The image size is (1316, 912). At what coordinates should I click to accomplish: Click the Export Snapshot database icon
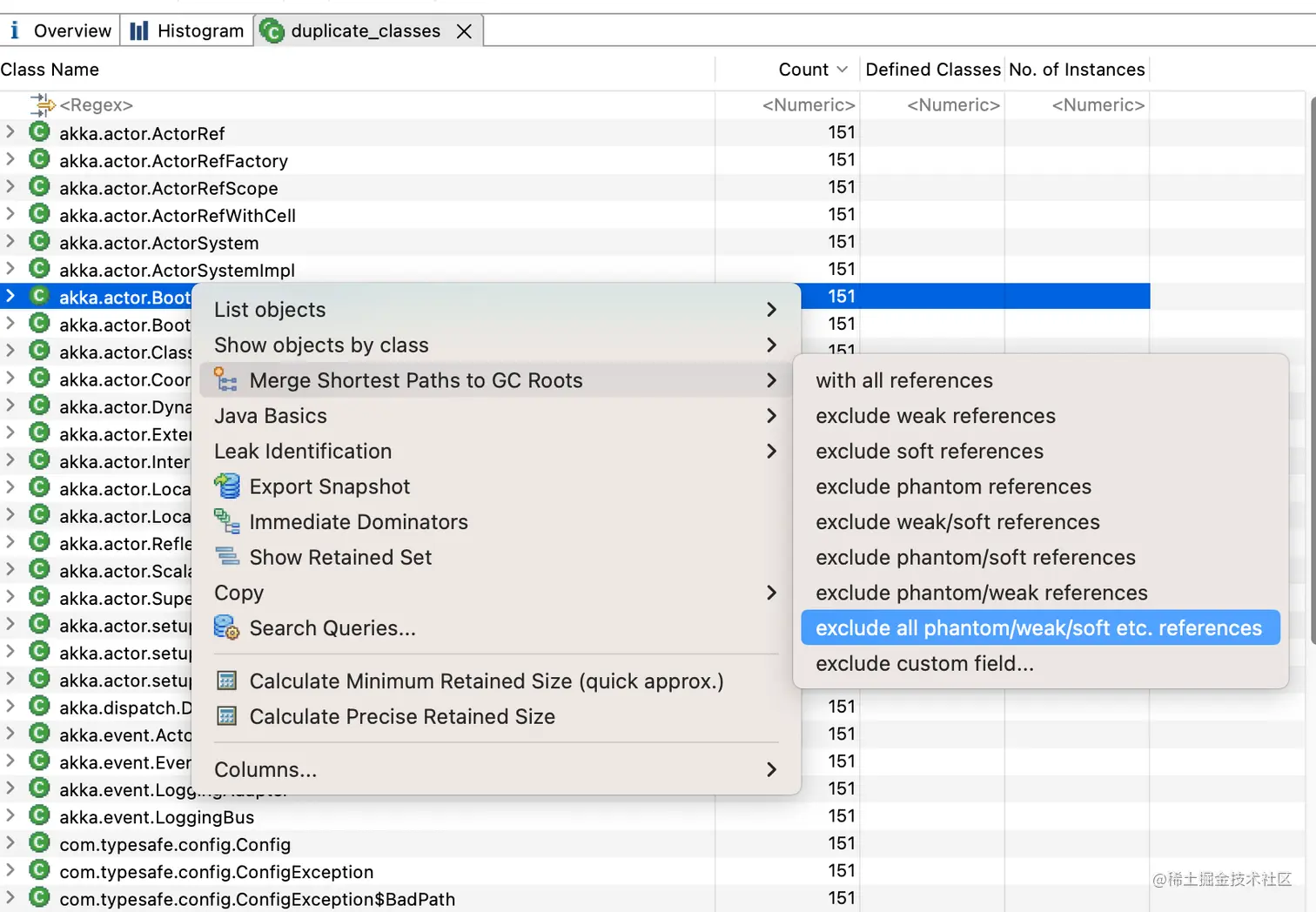(227, 486)
